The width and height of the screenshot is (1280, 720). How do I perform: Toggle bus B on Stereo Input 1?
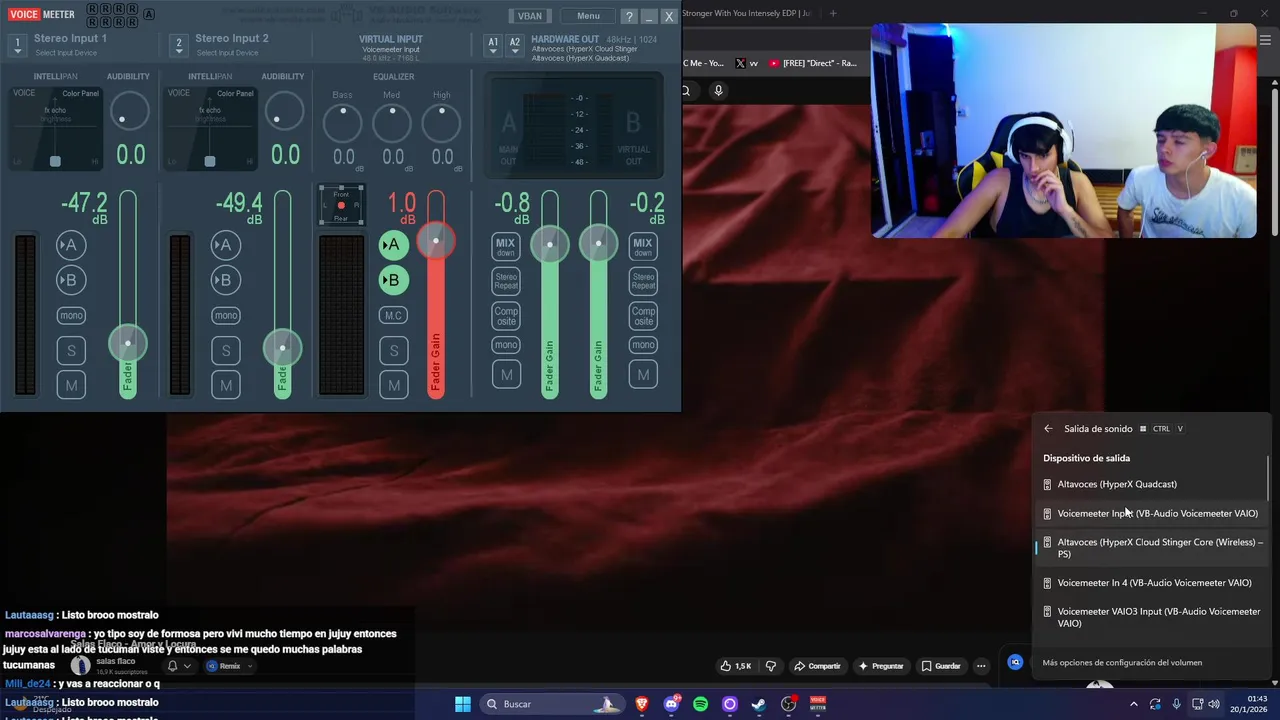[x=71, y=280]
